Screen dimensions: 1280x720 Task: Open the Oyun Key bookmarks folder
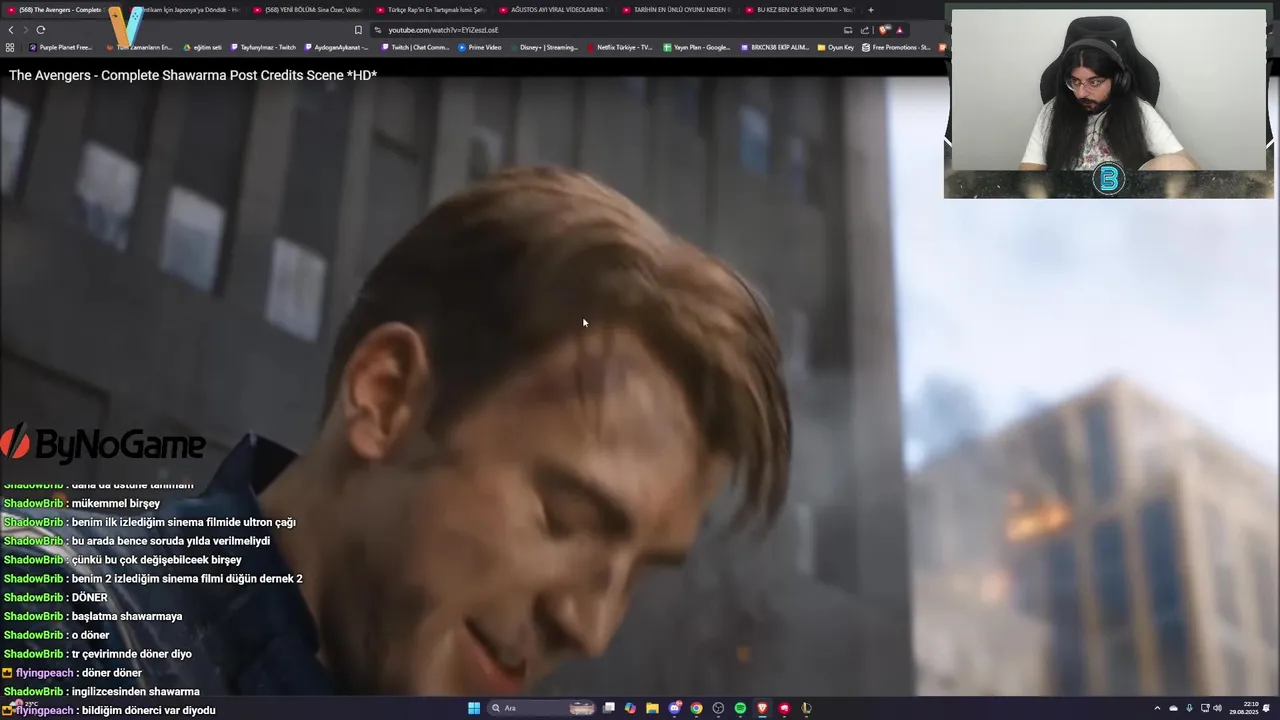point(836,47)
